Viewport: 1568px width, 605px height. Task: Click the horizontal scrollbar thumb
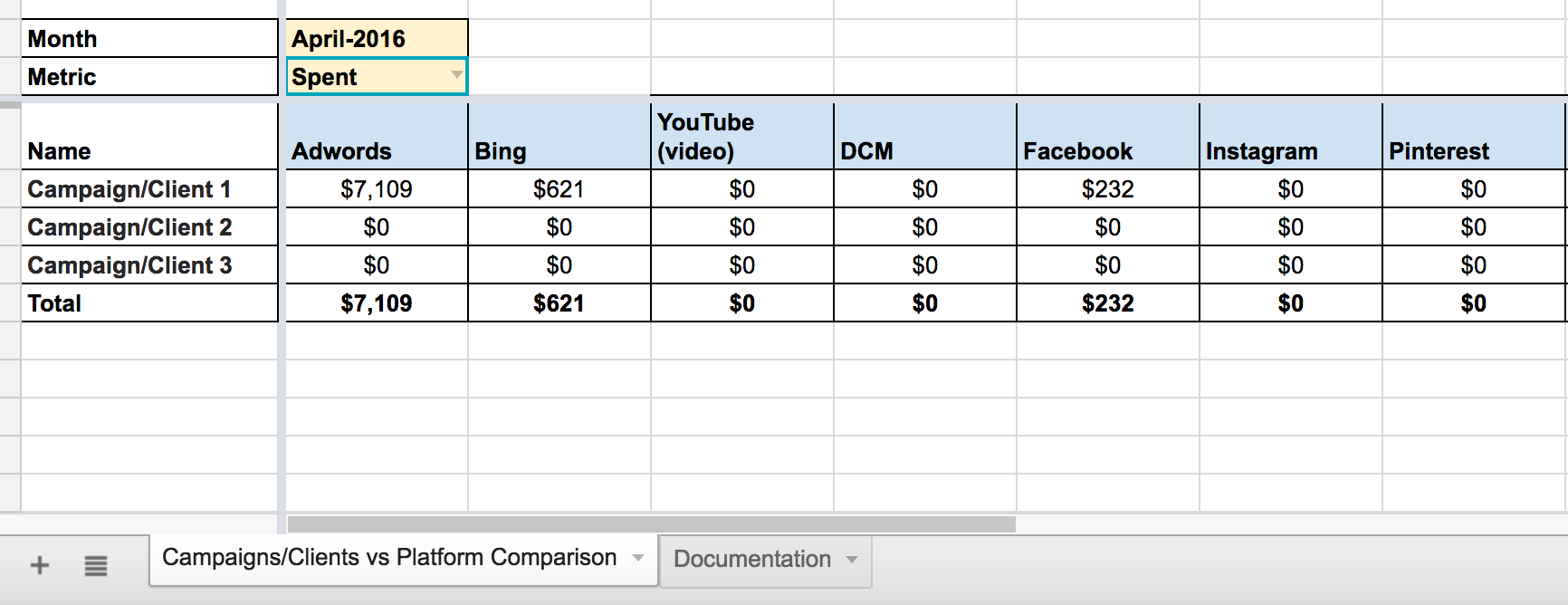650,524
